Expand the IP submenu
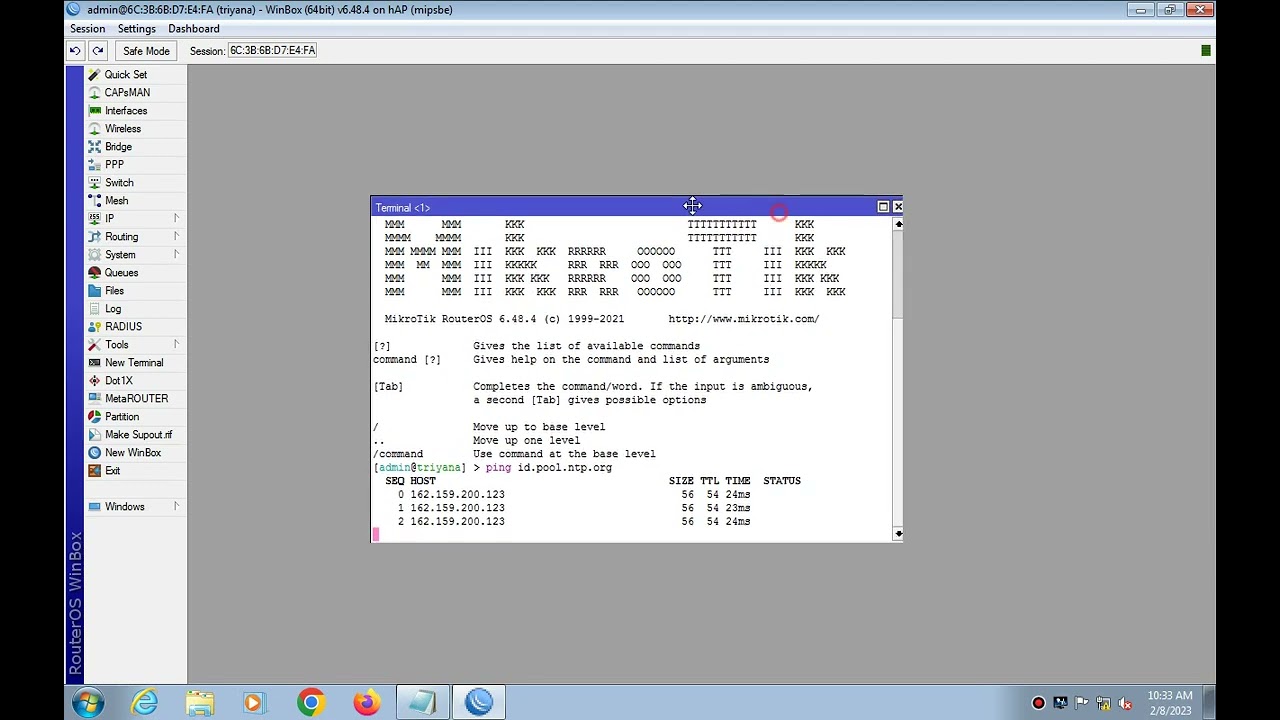The width and height of the screenshot is (1280, 720). pos(176,219)
